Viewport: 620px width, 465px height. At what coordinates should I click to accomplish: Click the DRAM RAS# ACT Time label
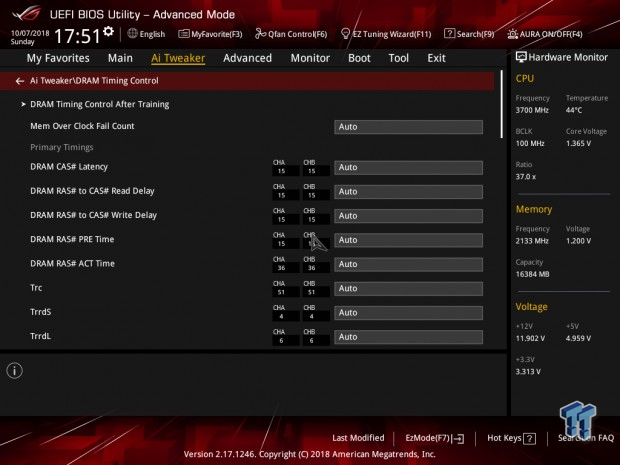tap(72, 264)
